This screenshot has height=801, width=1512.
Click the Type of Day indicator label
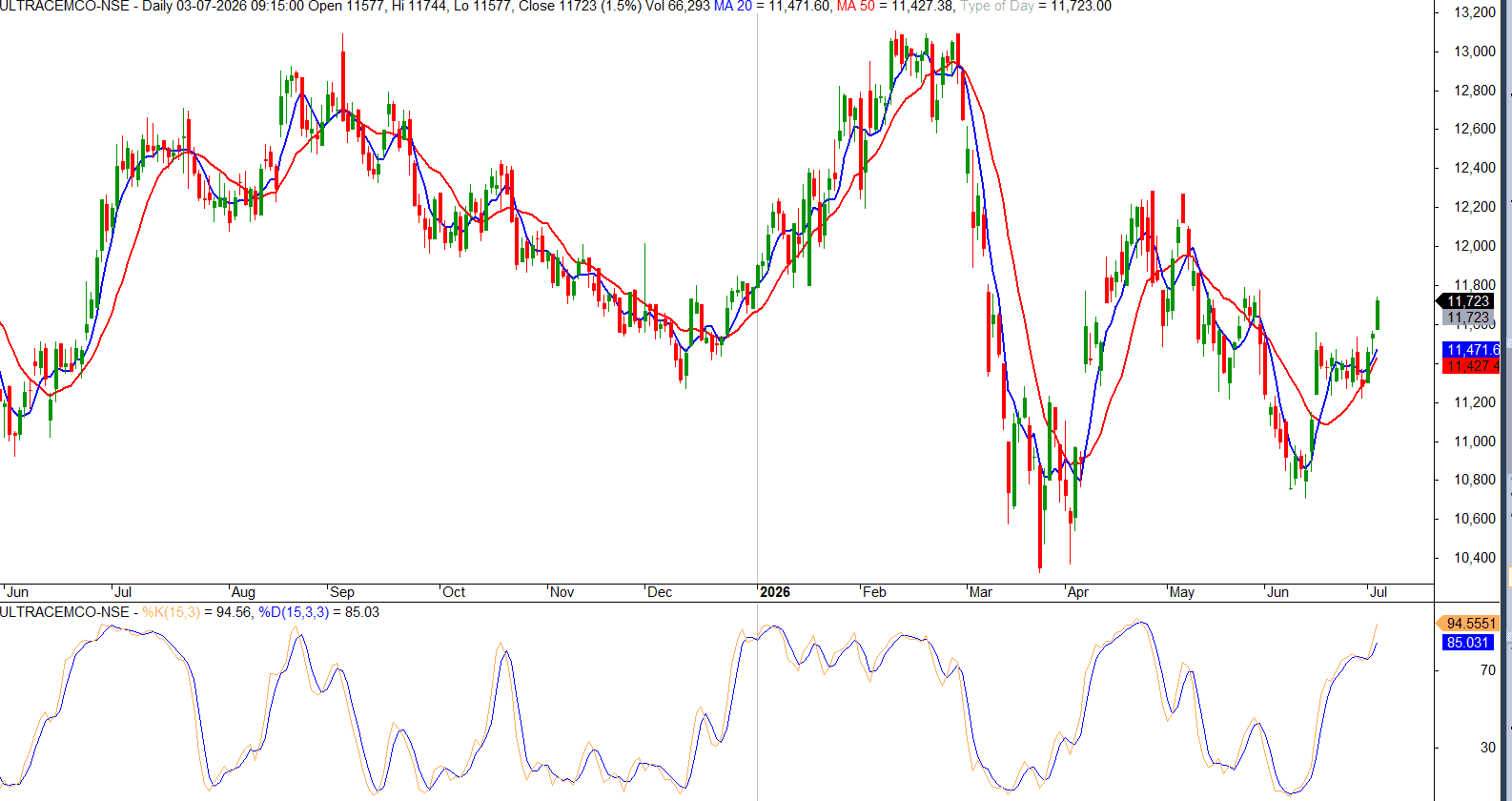996,6
